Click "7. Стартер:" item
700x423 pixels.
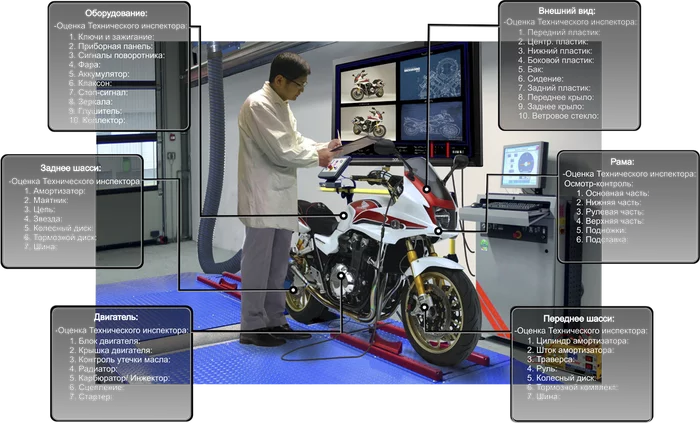[x=91, y=396]
